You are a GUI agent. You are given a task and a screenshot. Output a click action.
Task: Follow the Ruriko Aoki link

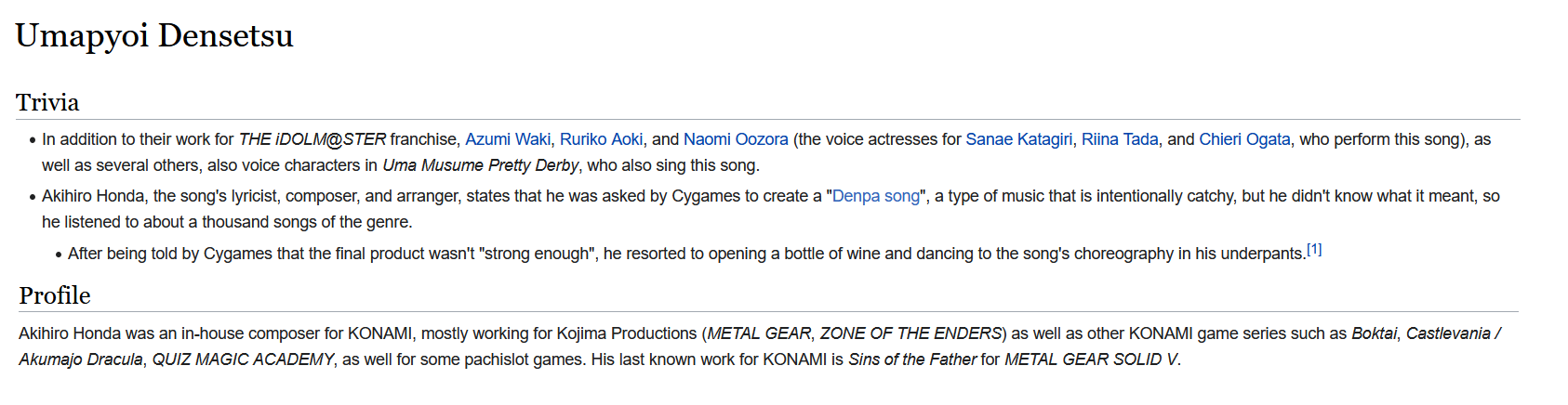click(601, 139)
